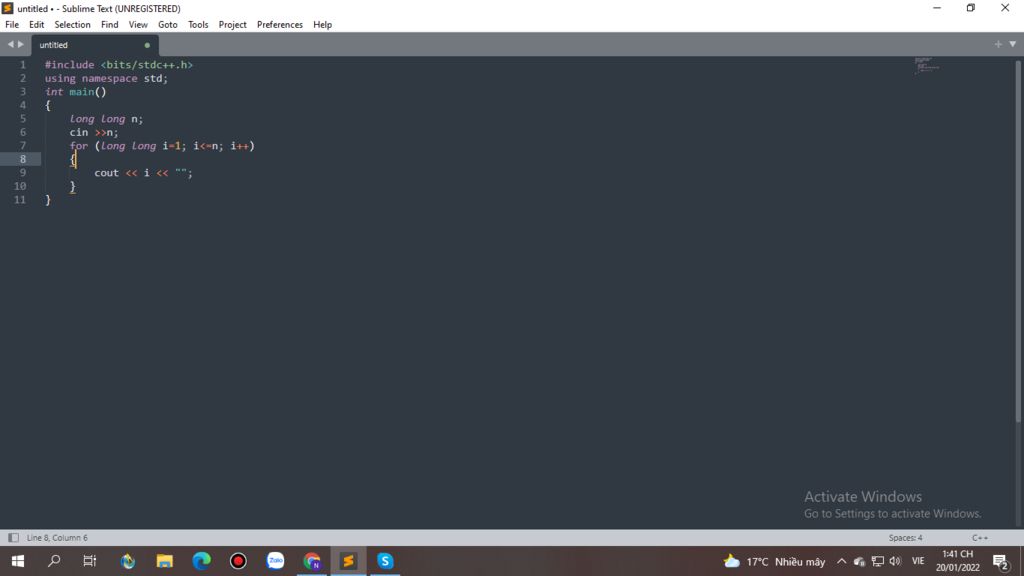This screenshot has width=1024, height=576.
Task: Open Task View from the taskbar
Action: (90, 561)
